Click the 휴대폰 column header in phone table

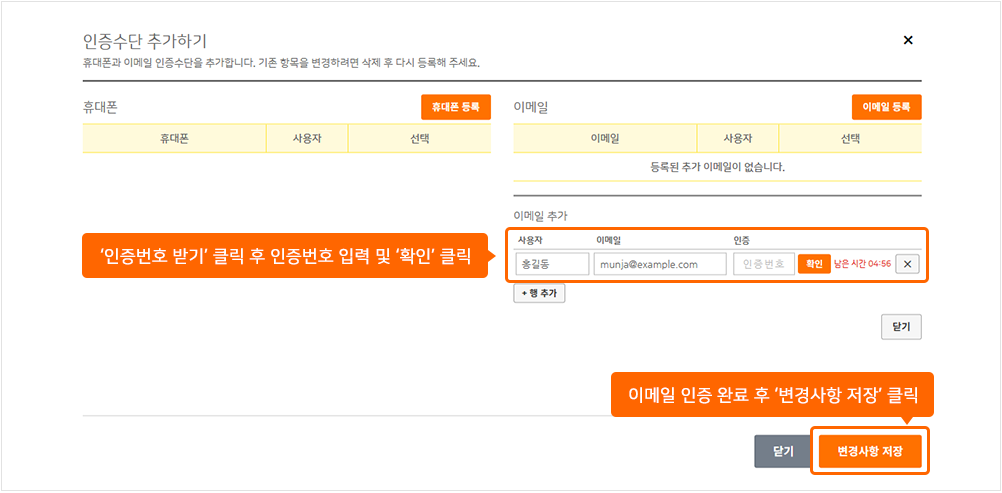(x=174, y=139)
